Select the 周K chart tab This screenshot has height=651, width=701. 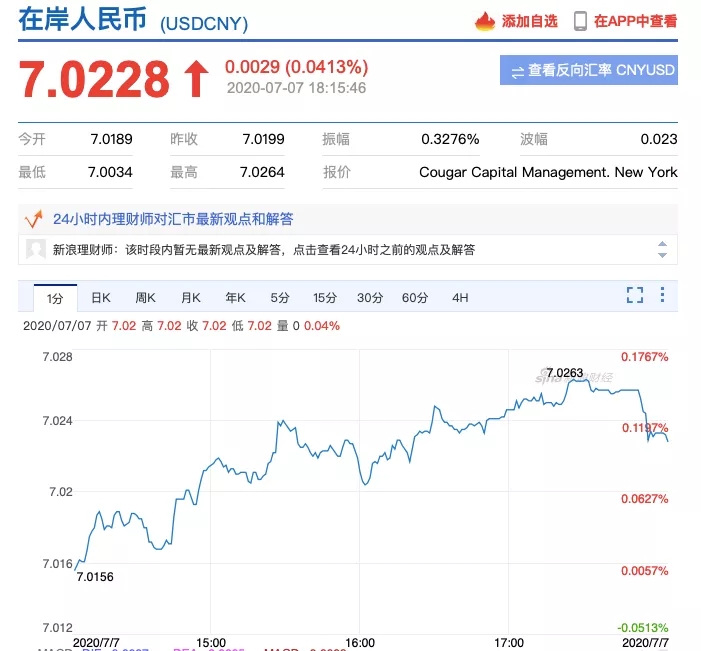145,298
